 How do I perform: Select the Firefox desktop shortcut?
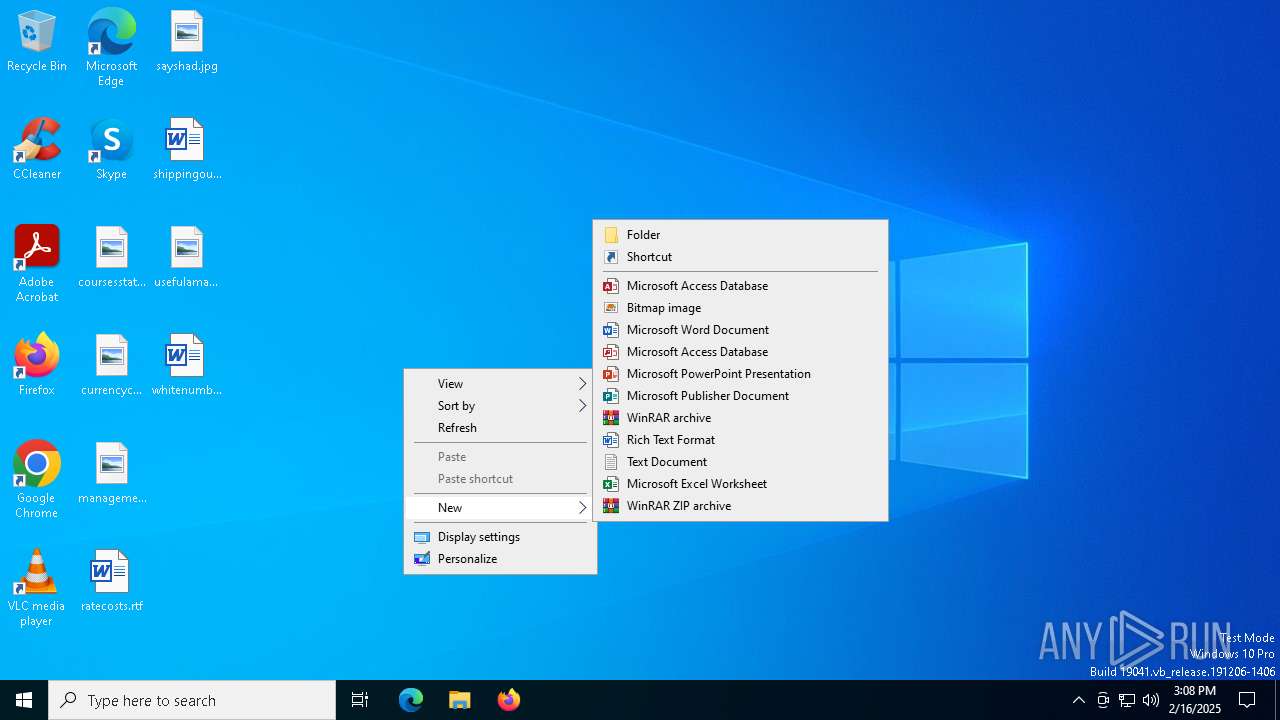(x=37, y=366)
